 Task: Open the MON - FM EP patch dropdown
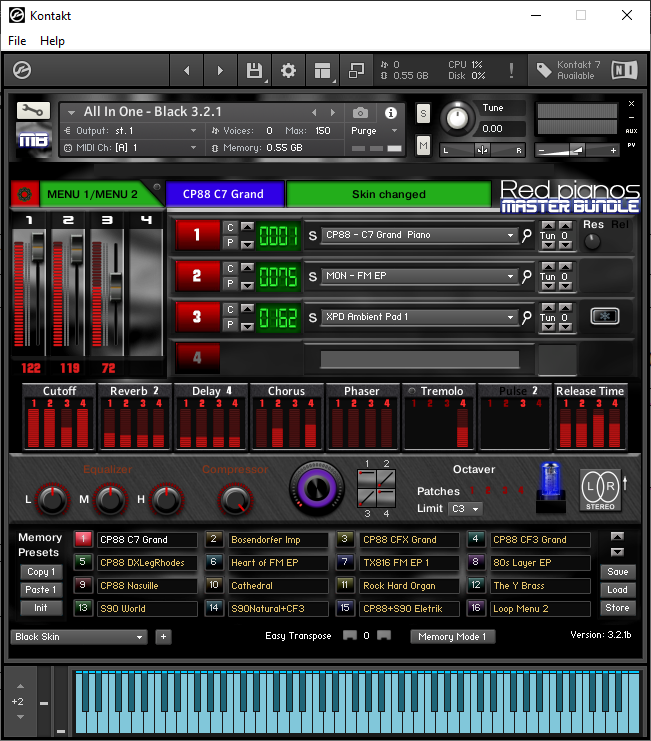(x=419, y=276)
